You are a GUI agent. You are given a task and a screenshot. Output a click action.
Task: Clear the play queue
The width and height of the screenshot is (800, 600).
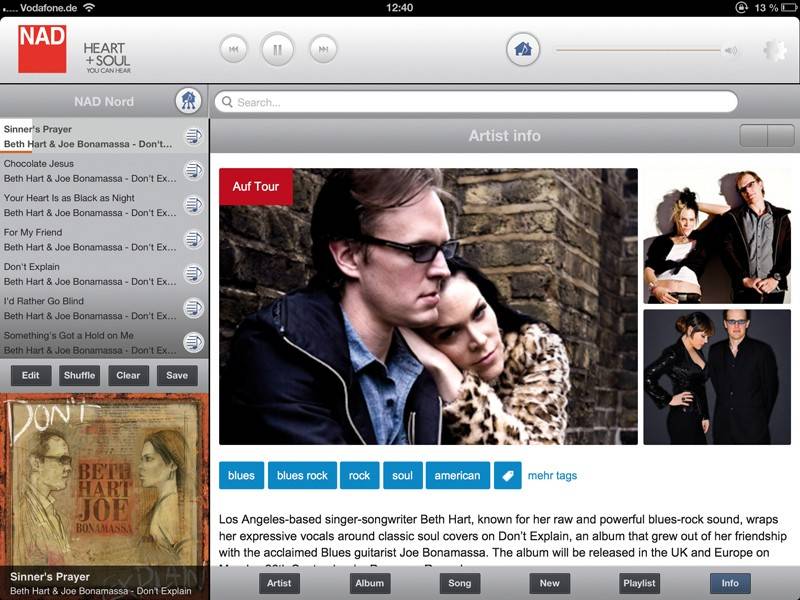click(128, 376)
